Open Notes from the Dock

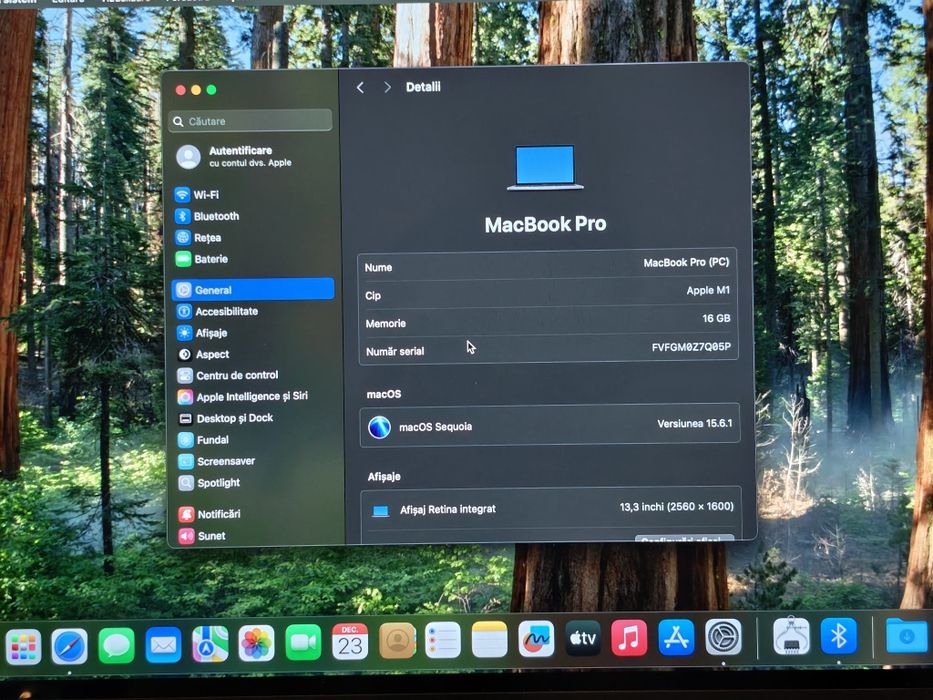[x=490, y=640]
